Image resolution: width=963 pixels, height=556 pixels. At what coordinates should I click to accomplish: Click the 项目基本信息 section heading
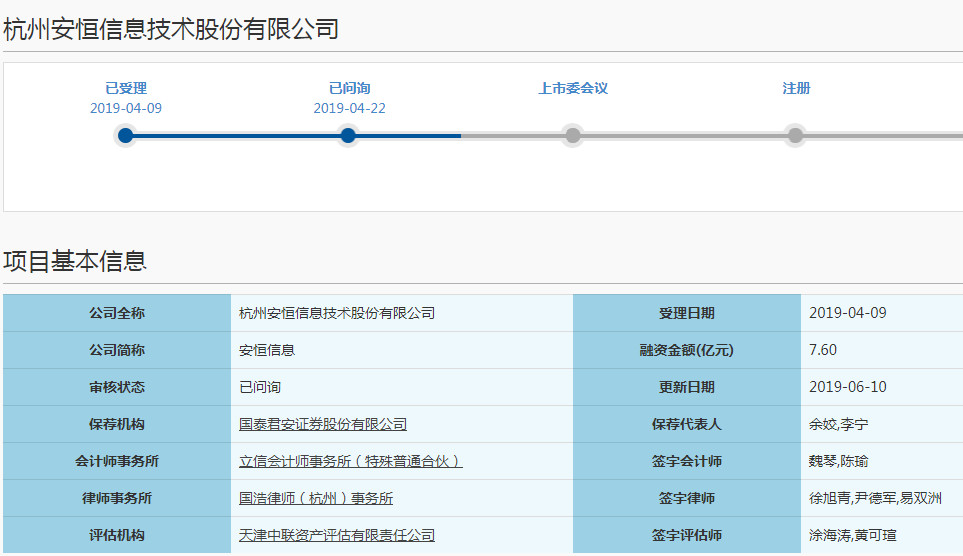click(x=75, y=261)
